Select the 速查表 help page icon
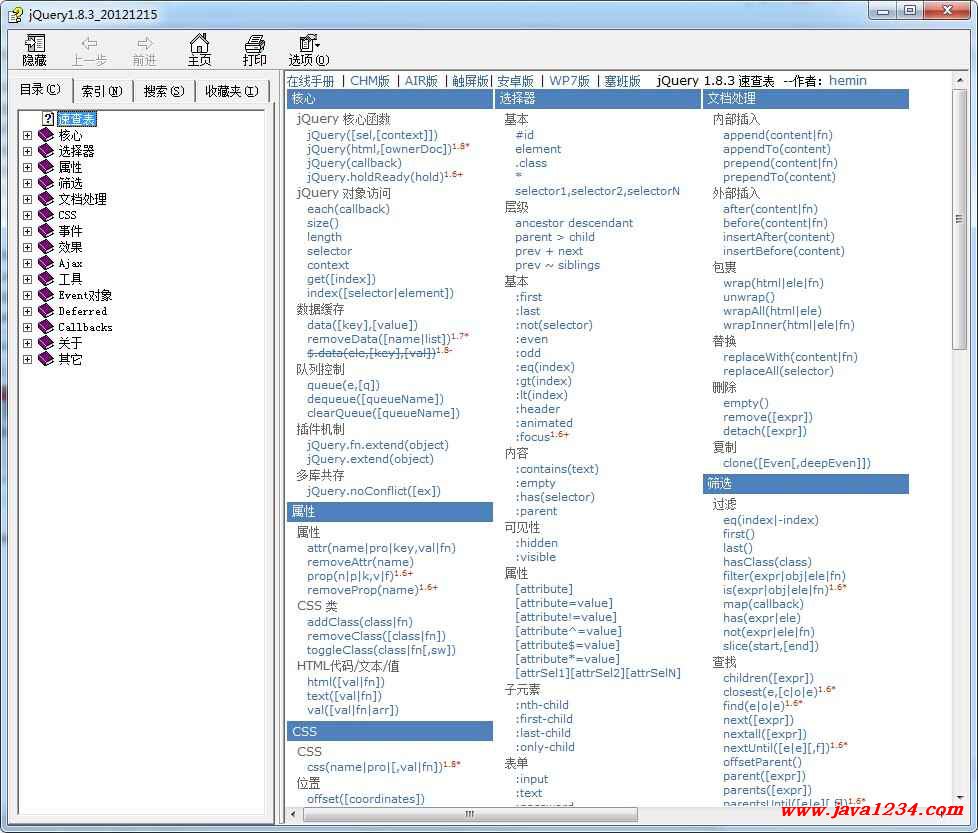 click(49, 118)
